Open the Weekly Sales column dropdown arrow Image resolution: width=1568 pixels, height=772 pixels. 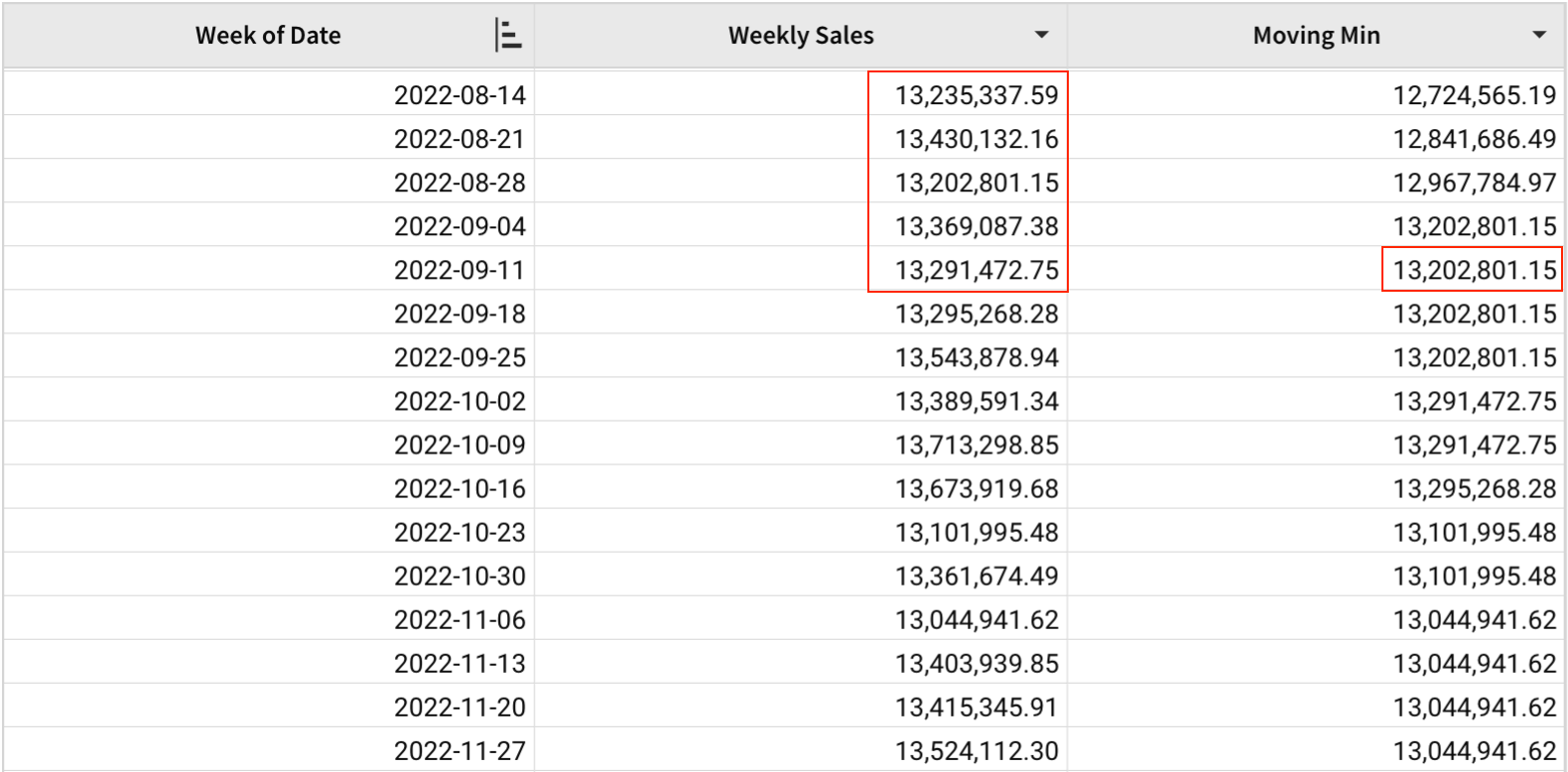click(1041, 36)
